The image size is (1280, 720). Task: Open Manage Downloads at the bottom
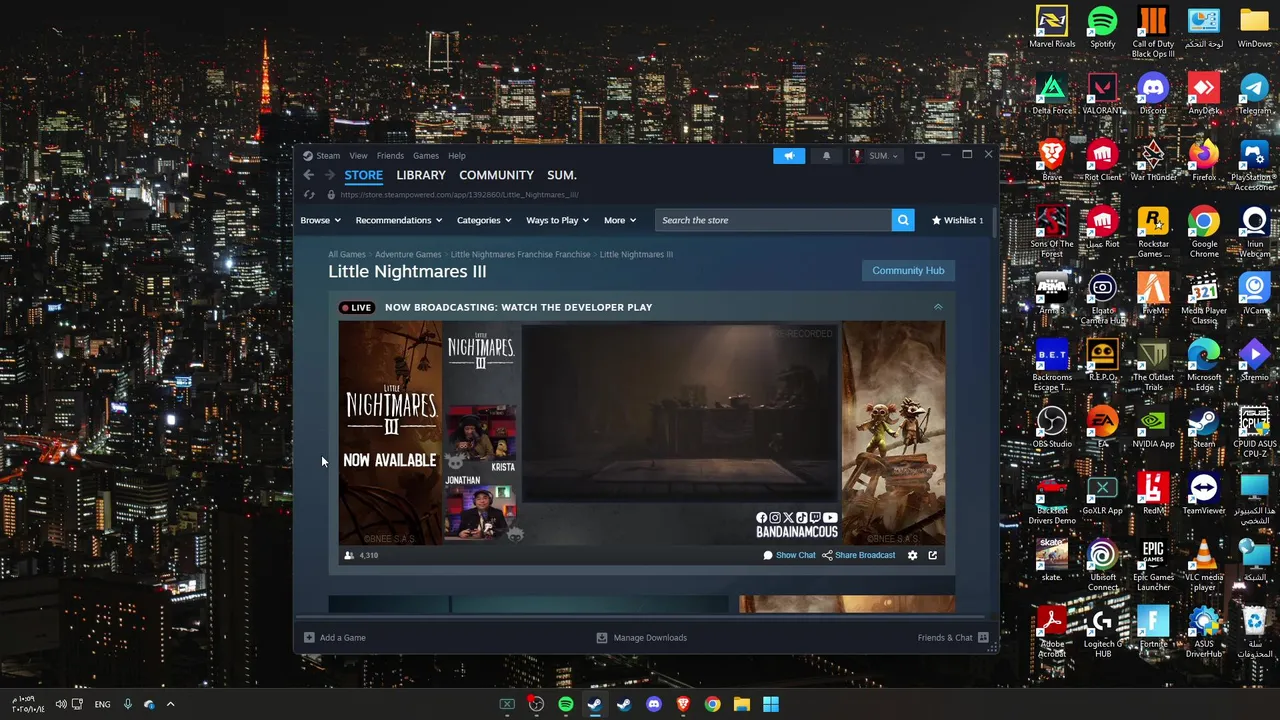click(641, 637)
